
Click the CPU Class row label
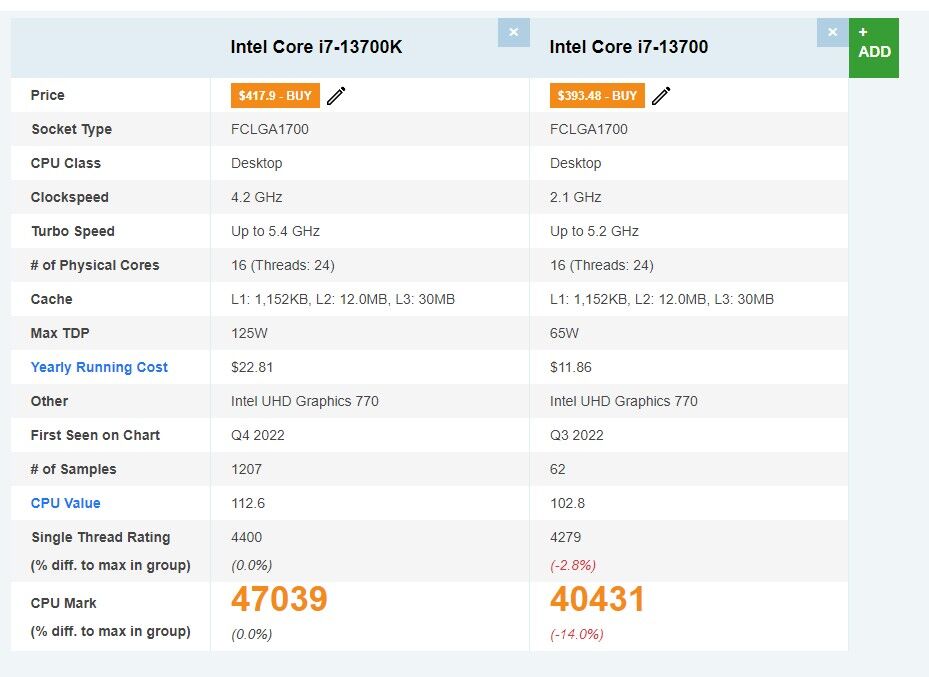click(66, 163)
